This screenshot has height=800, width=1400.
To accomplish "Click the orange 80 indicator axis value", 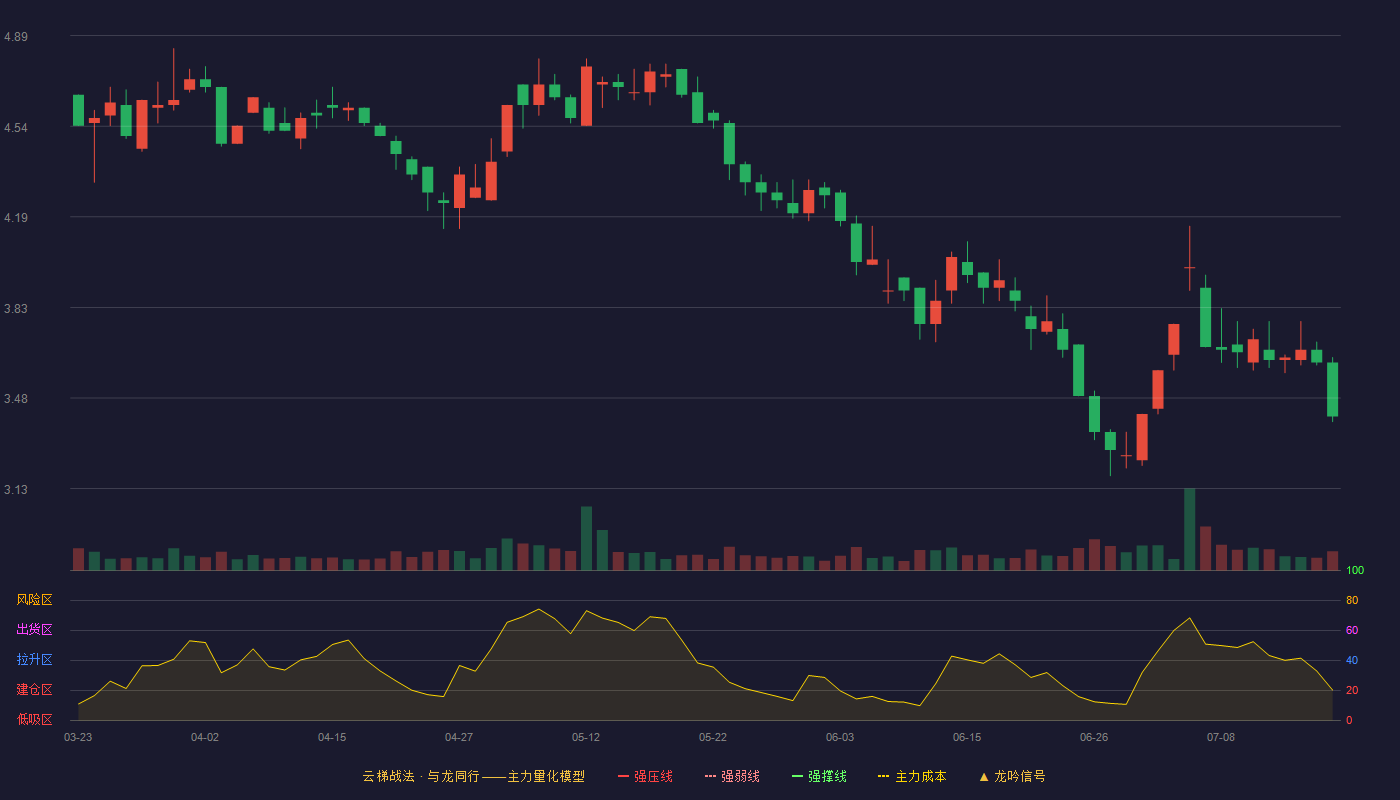I will click(1352, 600).
